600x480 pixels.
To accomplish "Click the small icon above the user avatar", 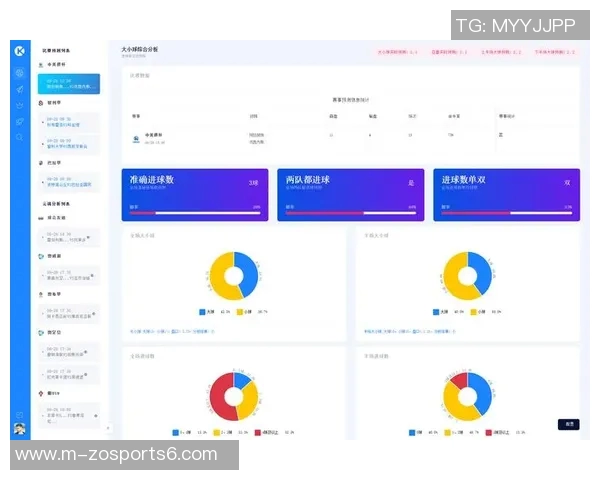I will [20, 415].
